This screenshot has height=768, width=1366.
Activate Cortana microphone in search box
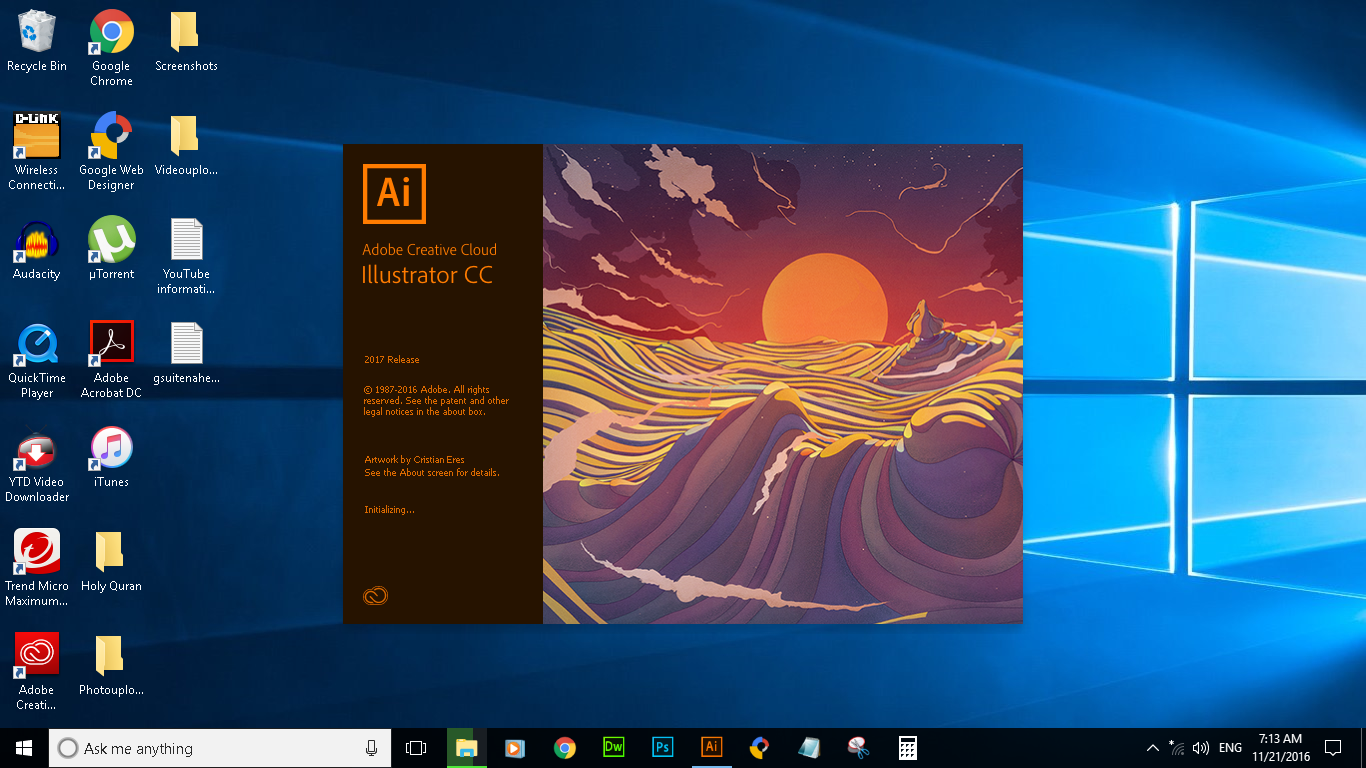pos(371,748)
